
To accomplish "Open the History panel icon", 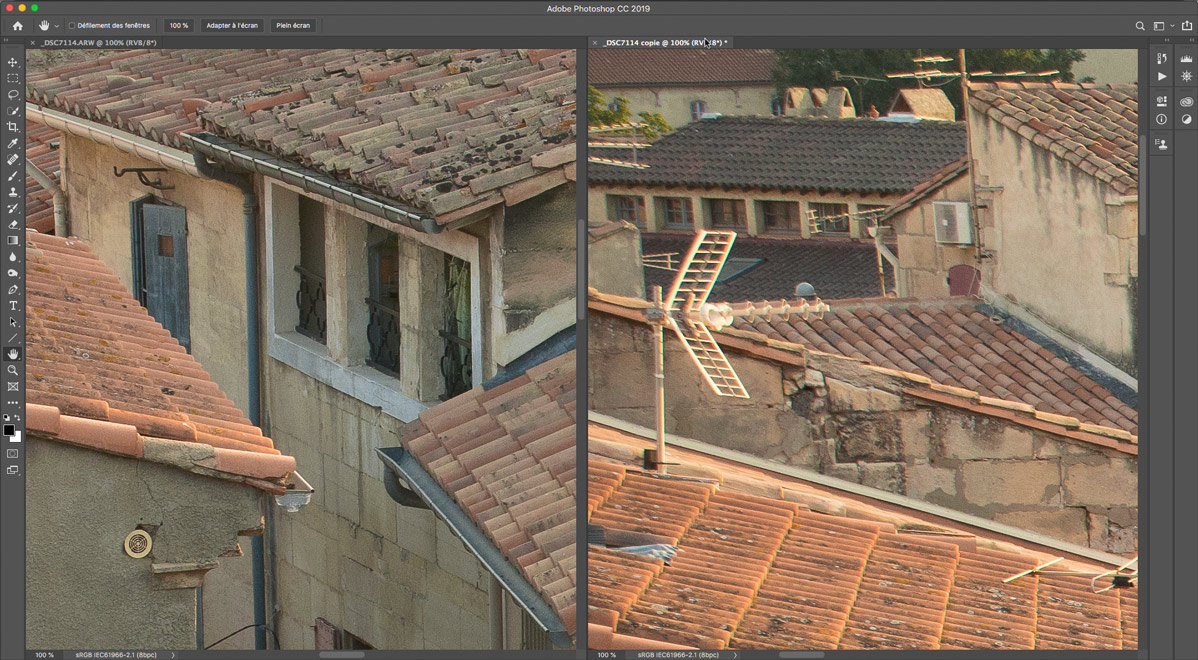I will pos(1161,60).
